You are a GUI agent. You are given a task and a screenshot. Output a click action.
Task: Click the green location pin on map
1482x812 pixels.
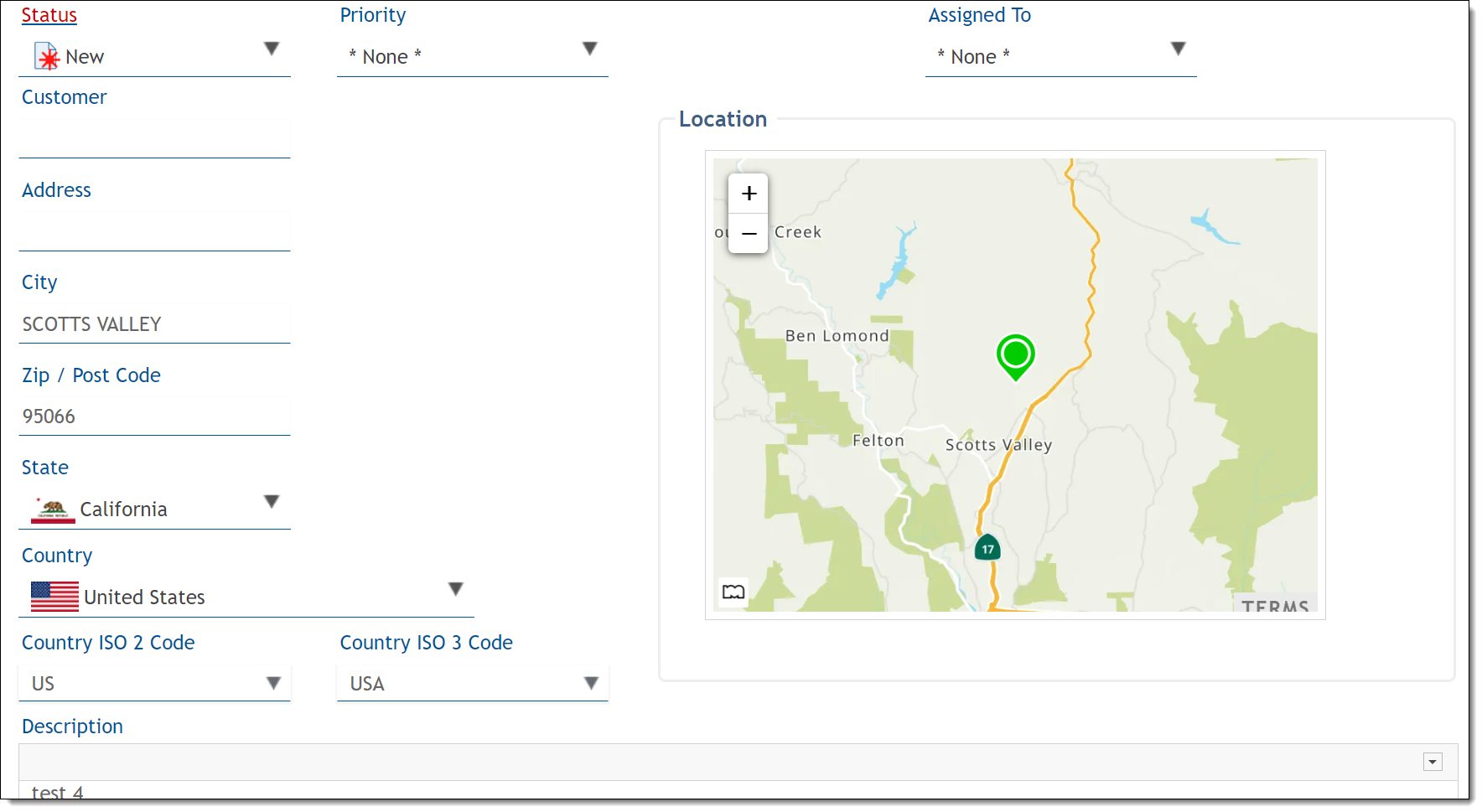(x=1015, y=354)
